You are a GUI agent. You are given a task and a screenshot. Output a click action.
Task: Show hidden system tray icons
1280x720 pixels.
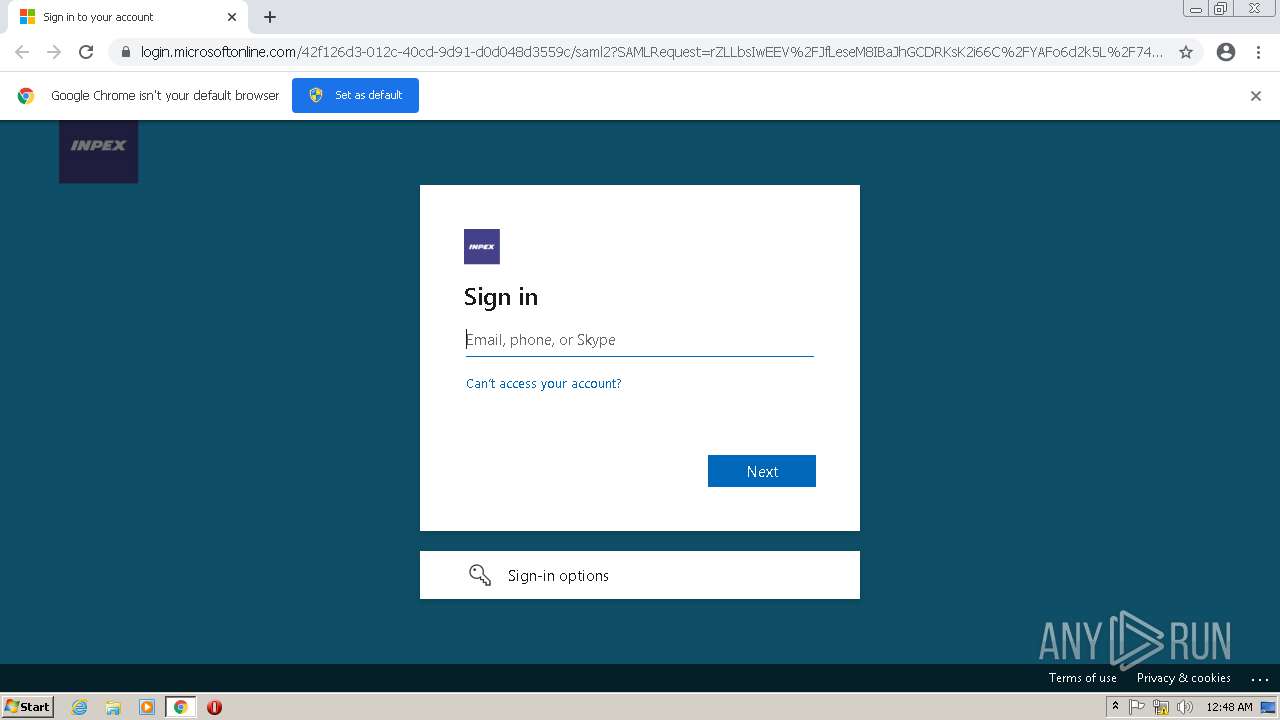[x=1116, y=707]
